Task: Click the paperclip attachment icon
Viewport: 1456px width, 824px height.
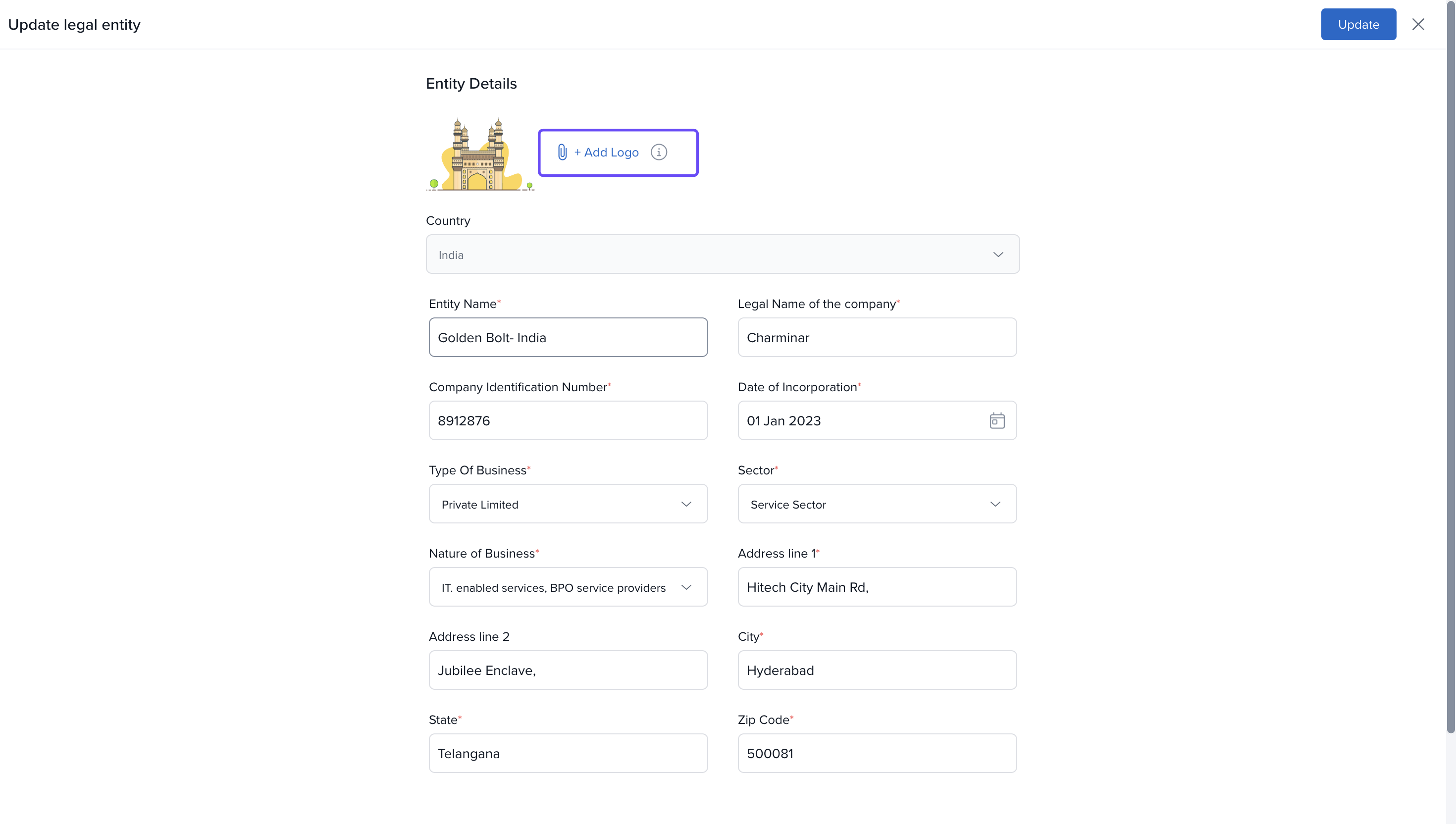Action: tap(562, 152)
